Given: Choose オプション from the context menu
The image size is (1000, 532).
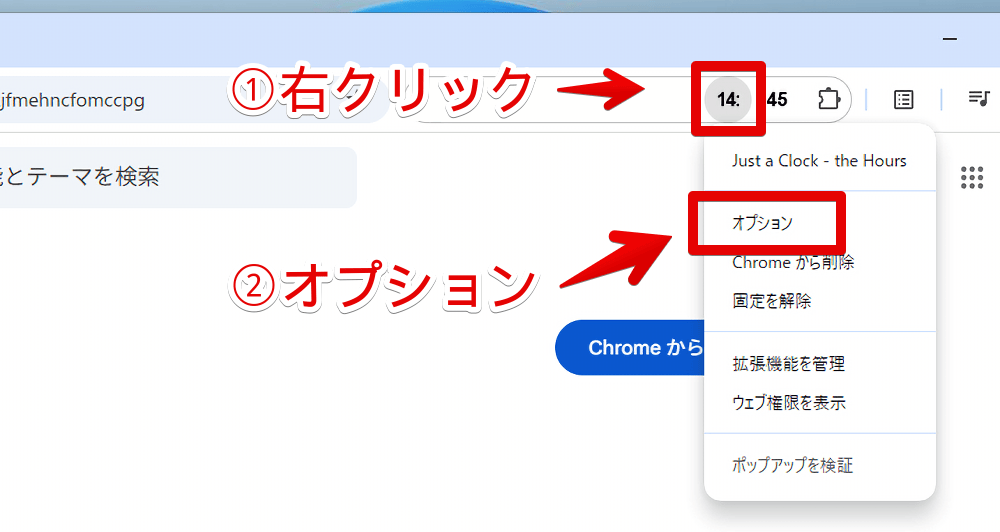Looking at the screenshot, I should click(x=762, y=223).
